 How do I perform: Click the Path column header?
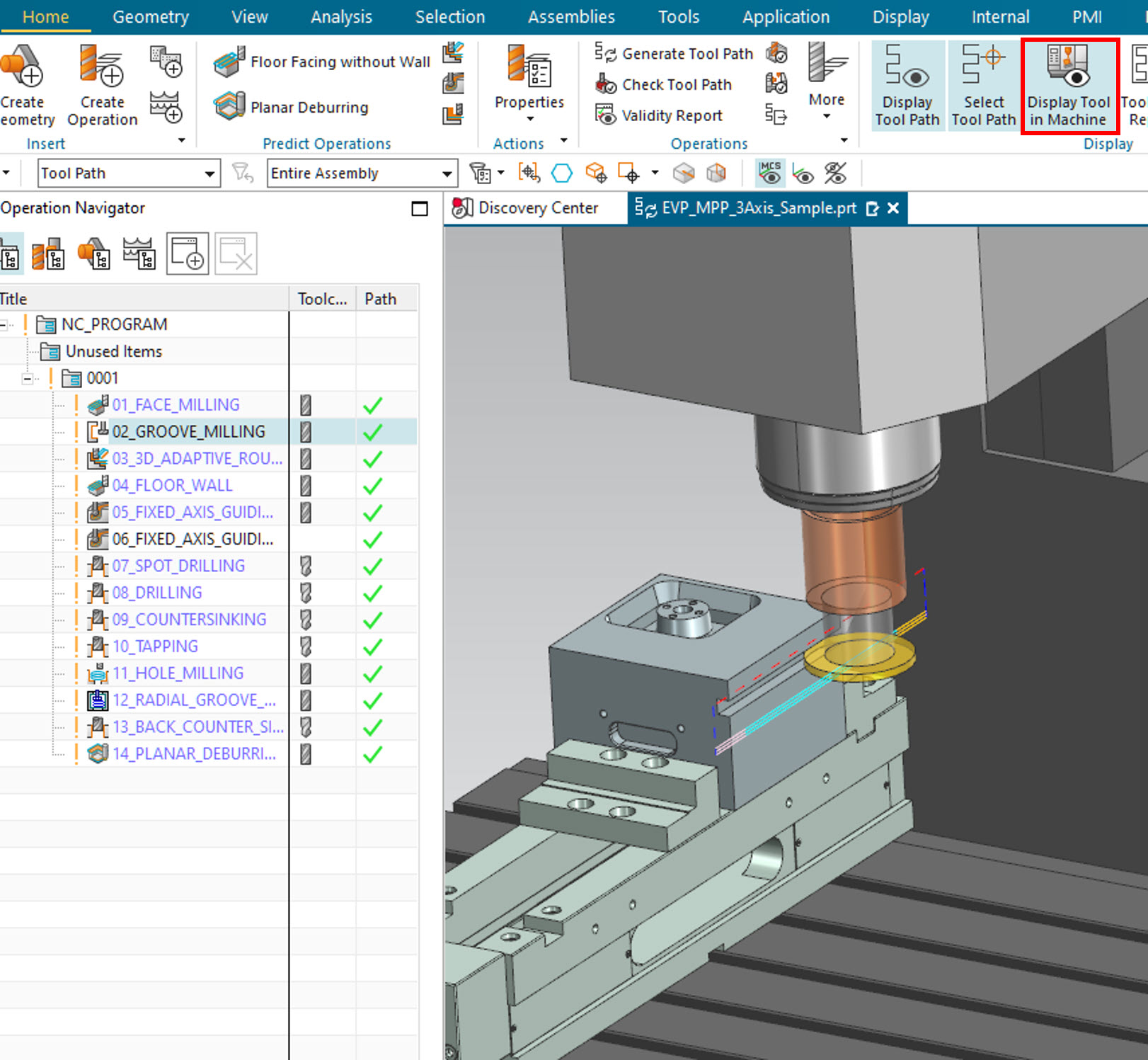tap(381, 299)
